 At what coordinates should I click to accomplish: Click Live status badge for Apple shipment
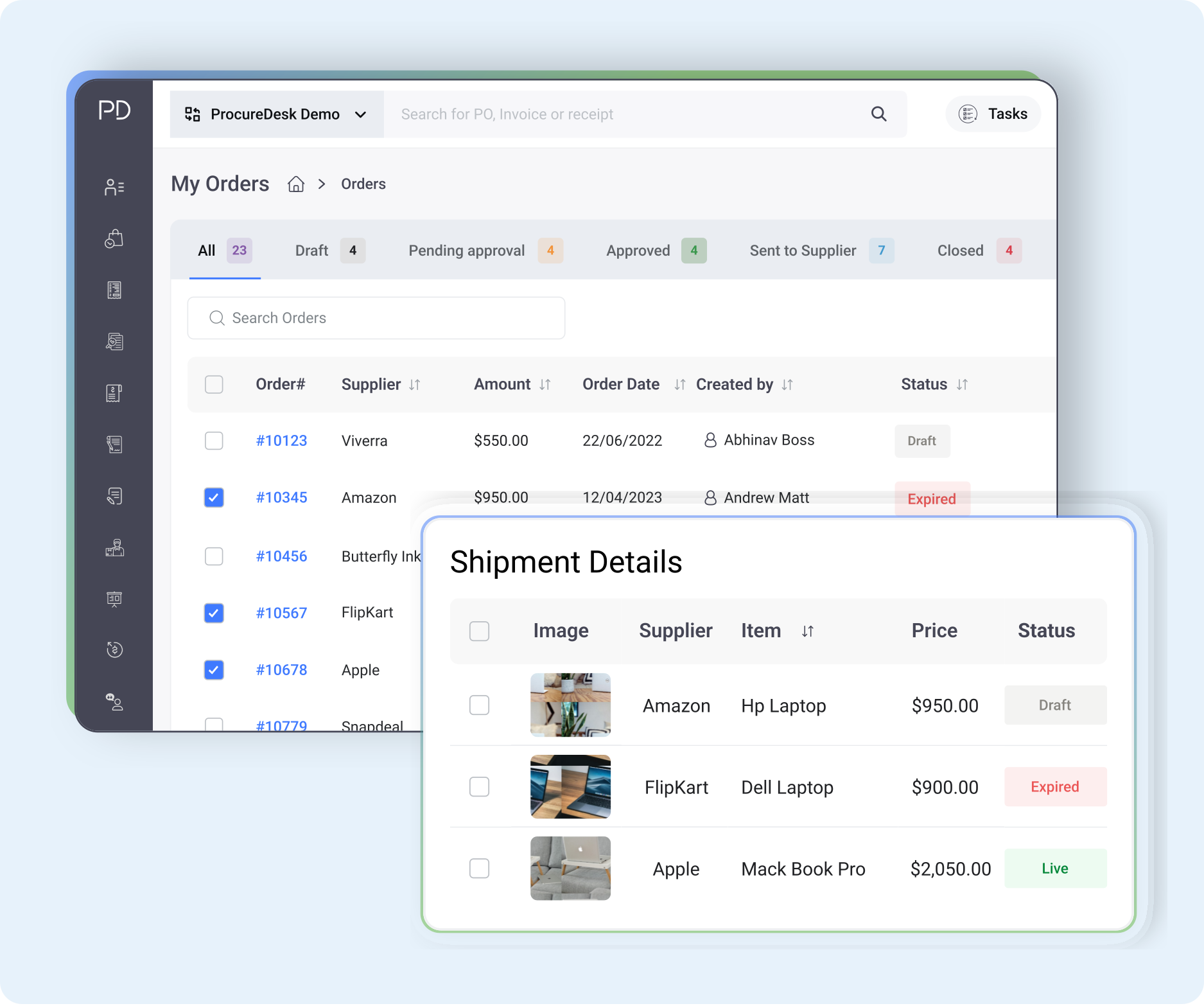point(1055,869)
